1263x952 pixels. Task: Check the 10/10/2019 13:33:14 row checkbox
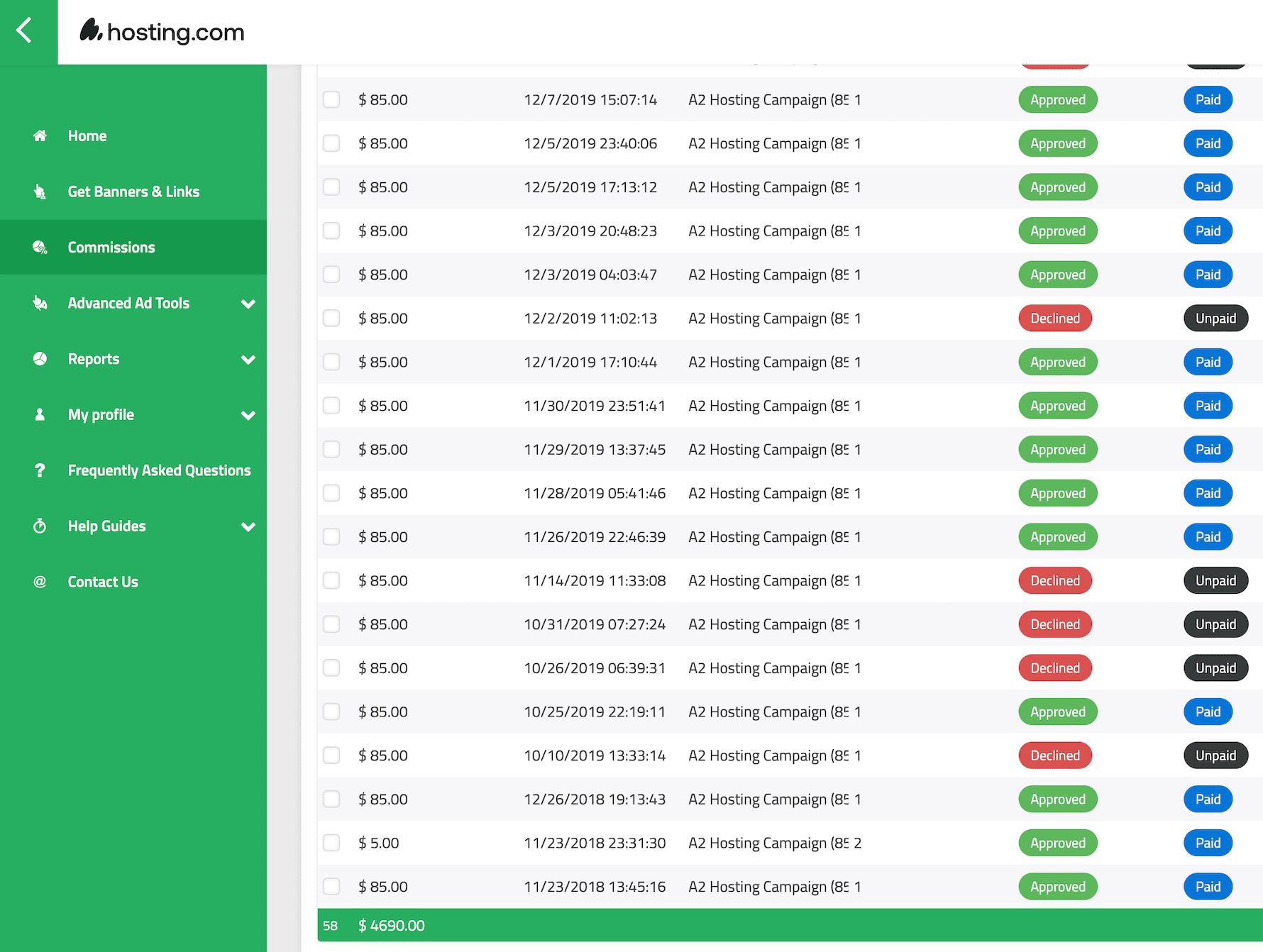331,755
